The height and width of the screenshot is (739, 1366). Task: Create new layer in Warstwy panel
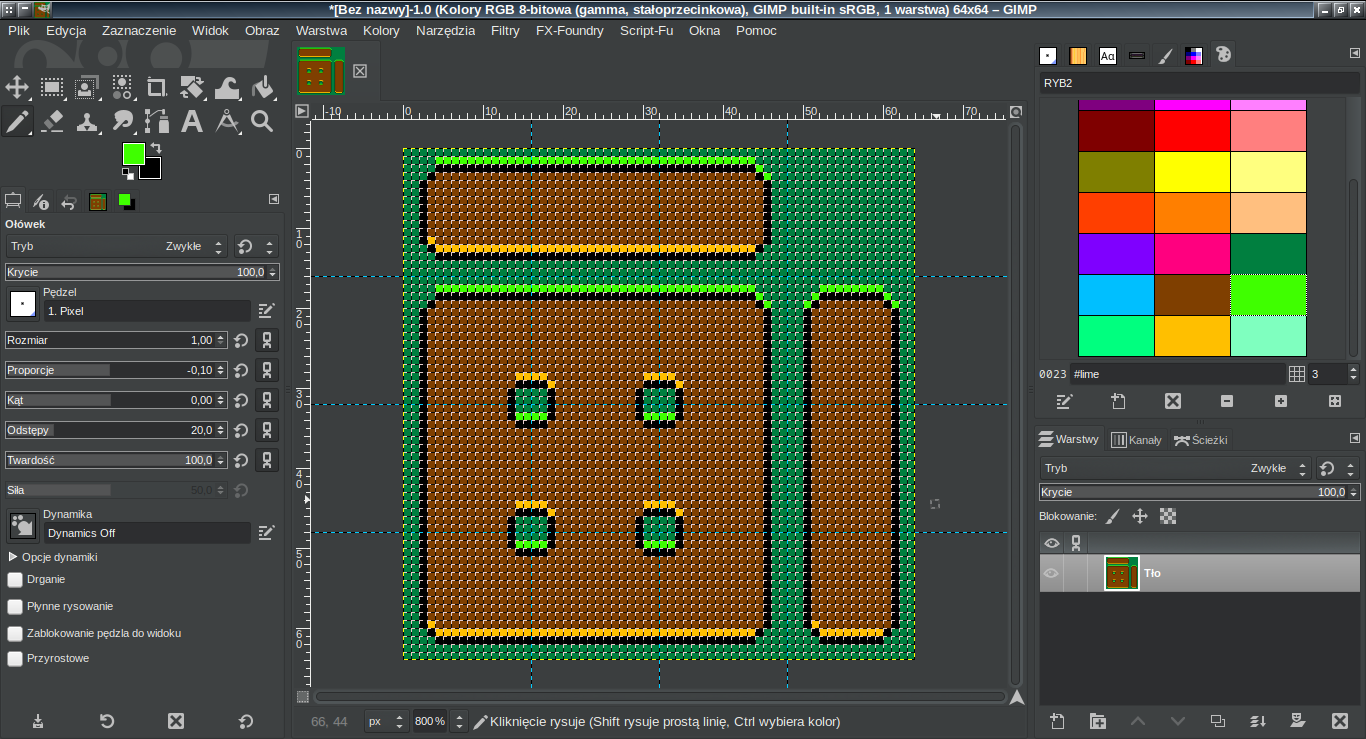1057,721
